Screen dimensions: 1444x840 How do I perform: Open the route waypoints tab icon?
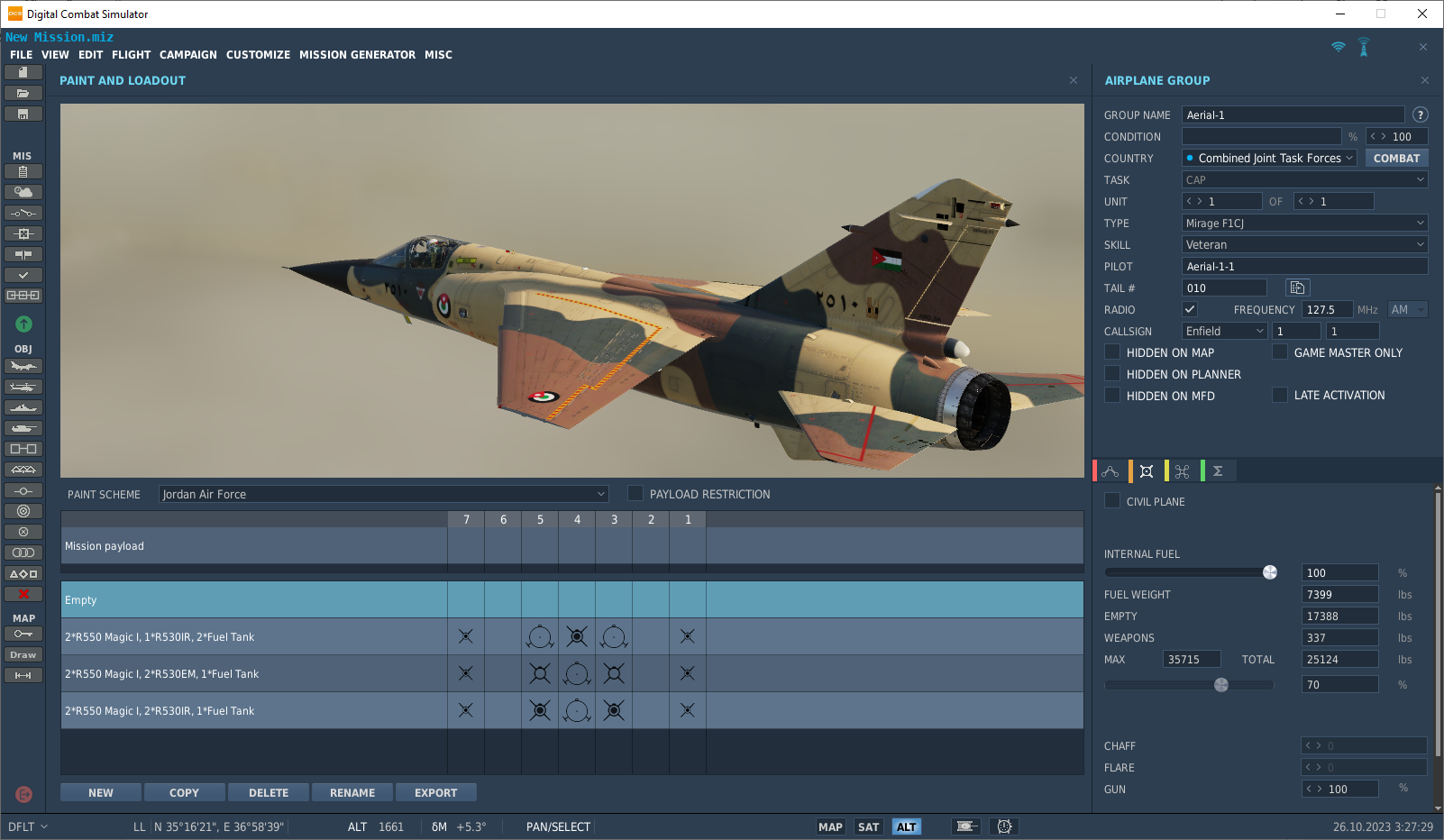[x=1110, y=471]
